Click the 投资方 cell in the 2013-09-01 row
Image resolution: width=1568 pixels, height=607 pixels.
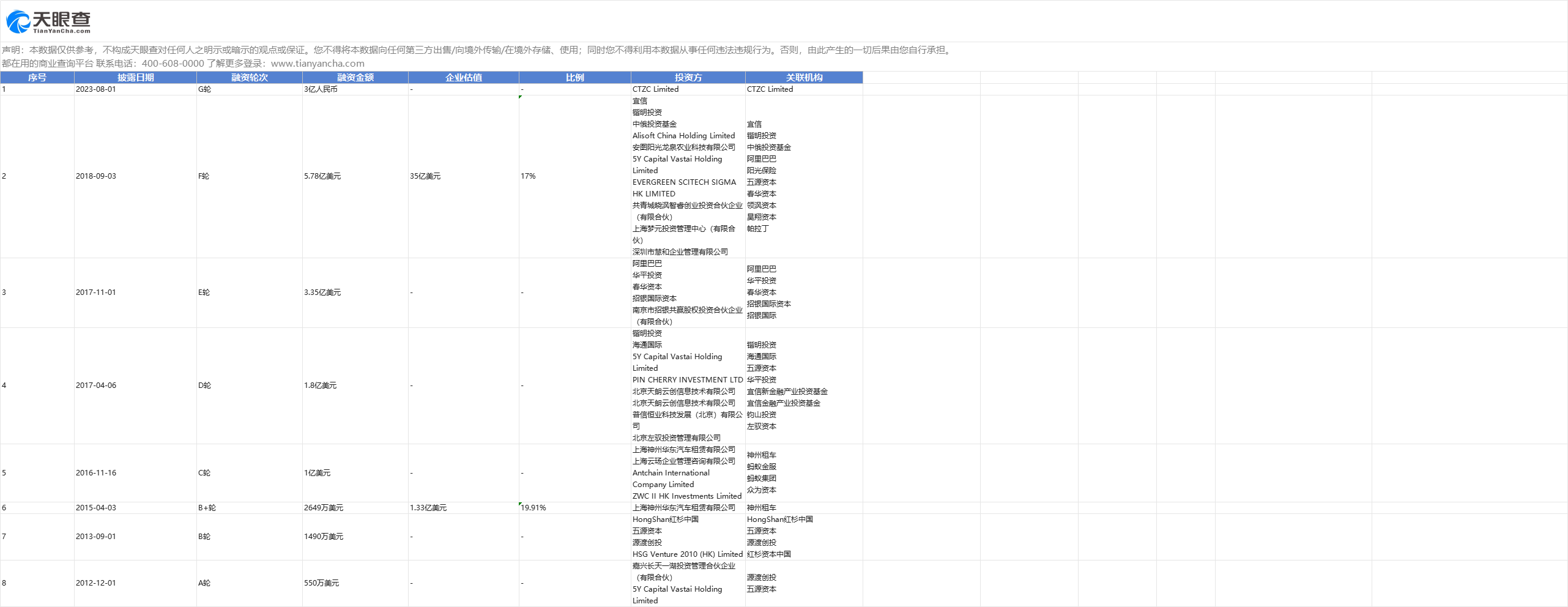coord(688,537)
